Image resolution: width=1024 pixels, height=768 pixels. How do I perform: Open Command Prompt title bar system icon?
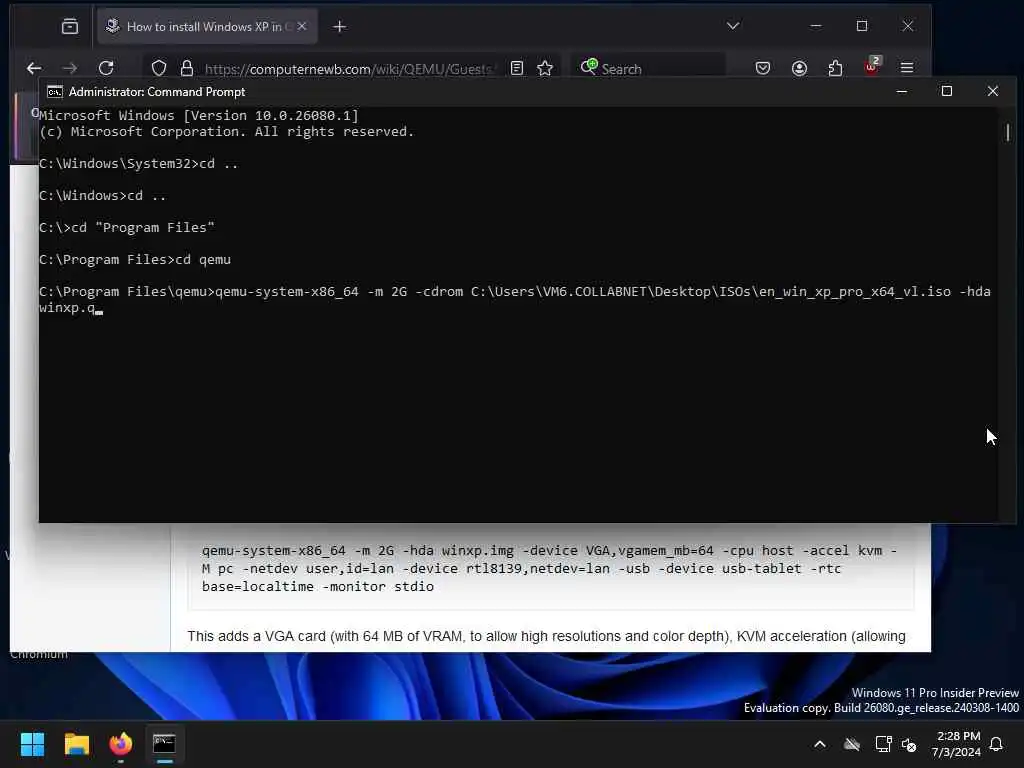55,92
